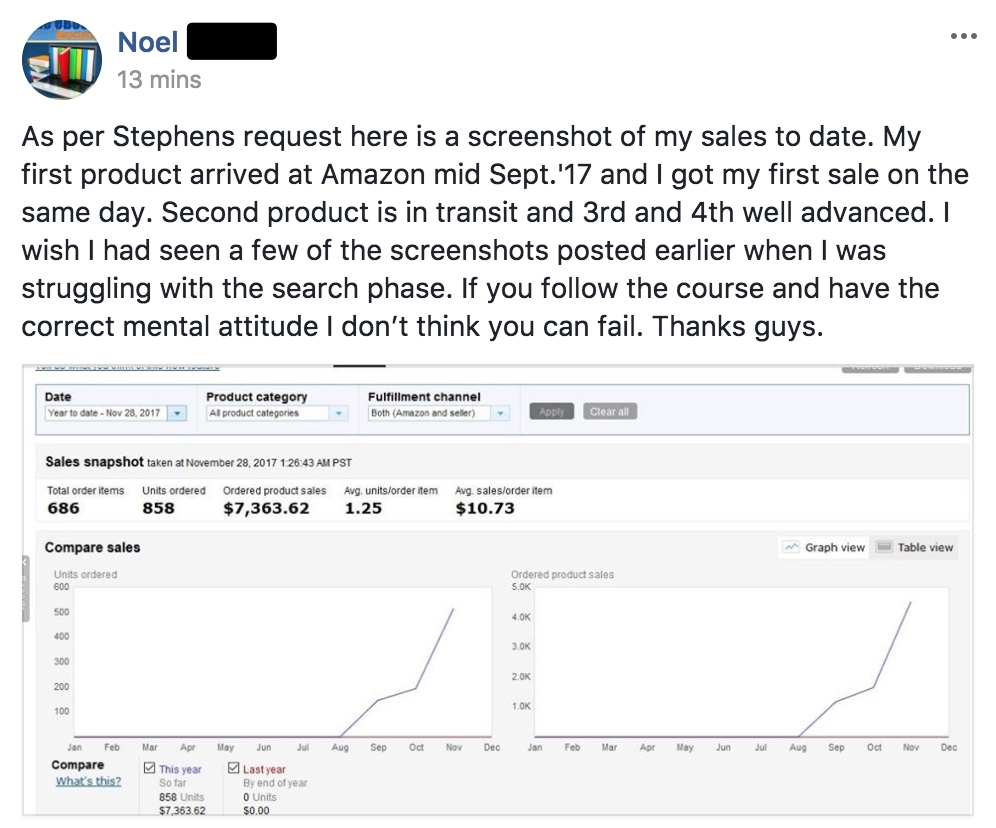
Task: Click the Ordered product sales $7,363.62 figure
Action: 266,508
